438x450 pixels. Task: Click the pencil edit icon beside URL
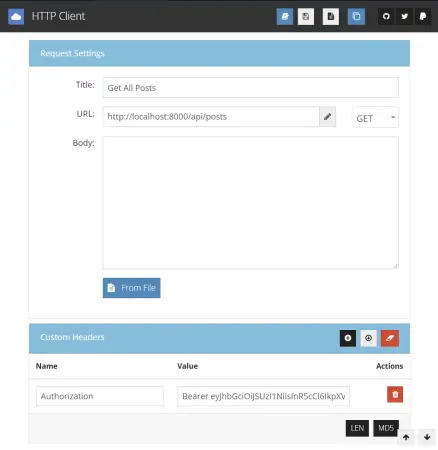[327, 117]
